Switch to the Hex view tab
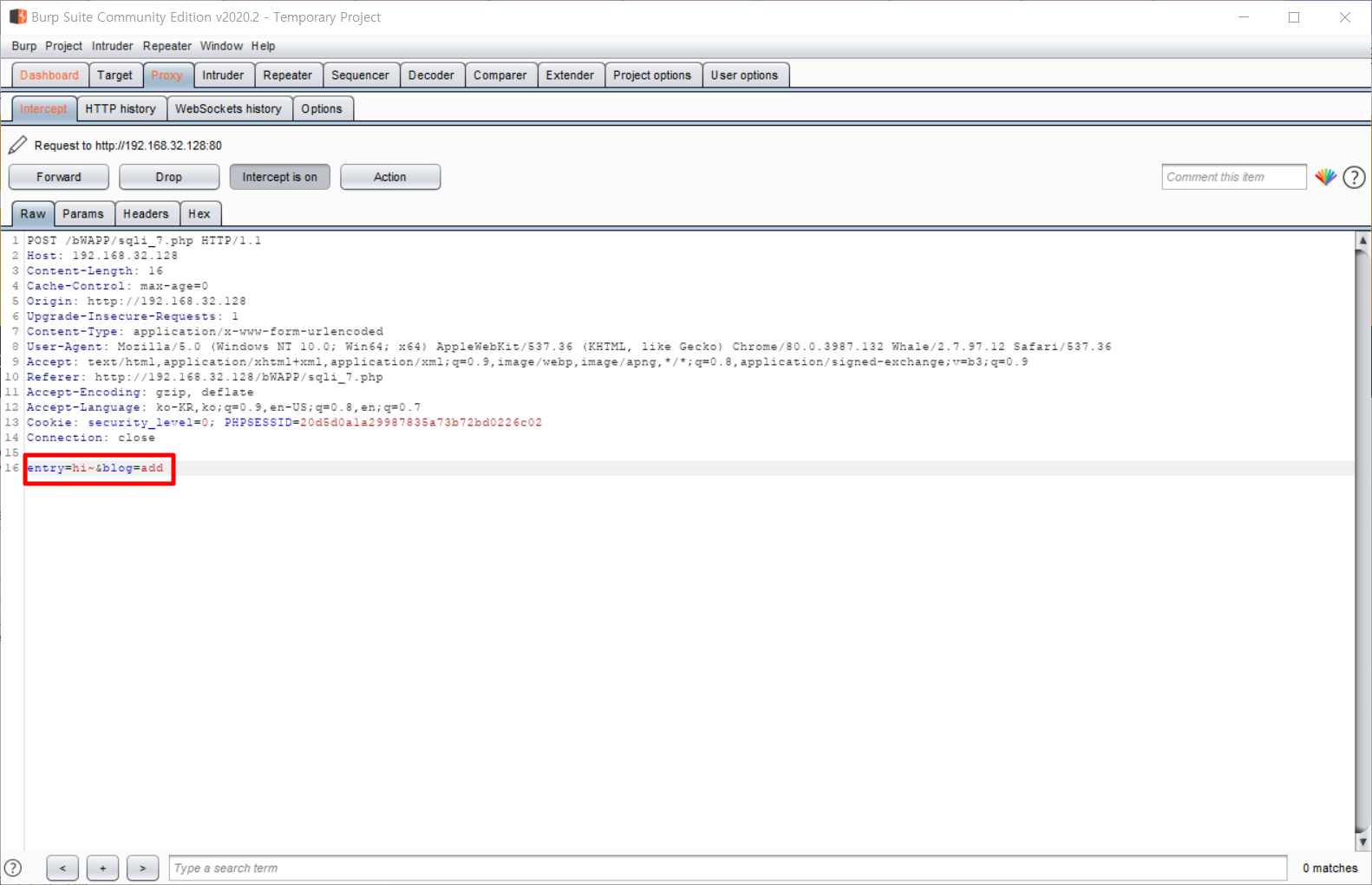The height and width of the screenshot is (885, 1372). click(199, 213)
